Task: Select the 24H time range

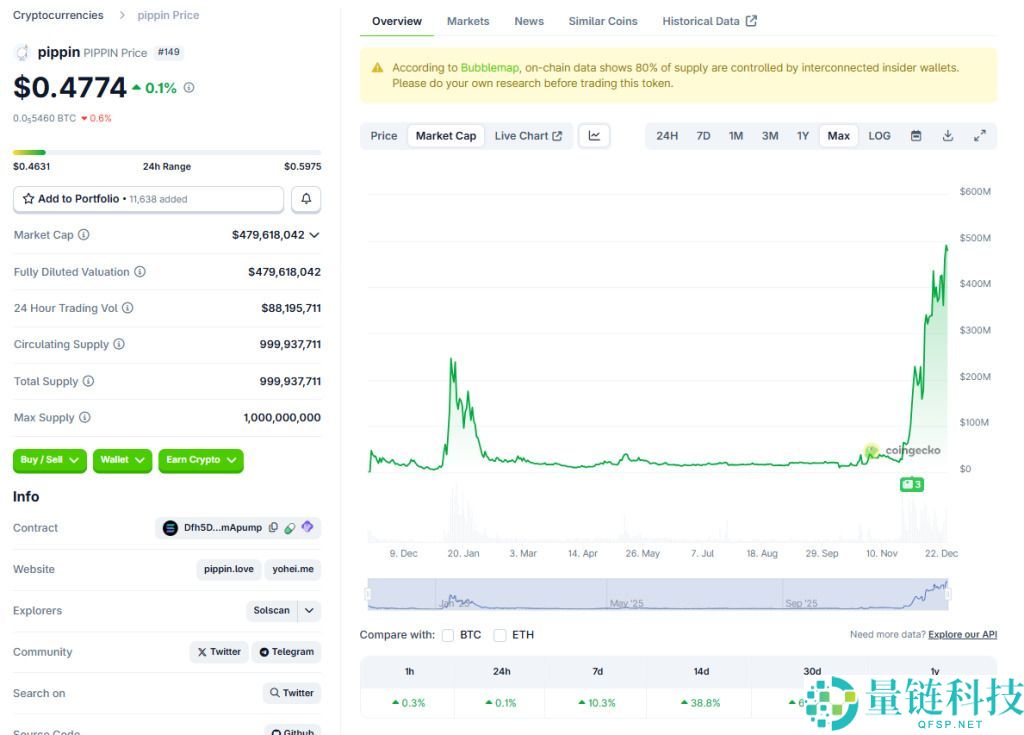Action: coord(667,136)
